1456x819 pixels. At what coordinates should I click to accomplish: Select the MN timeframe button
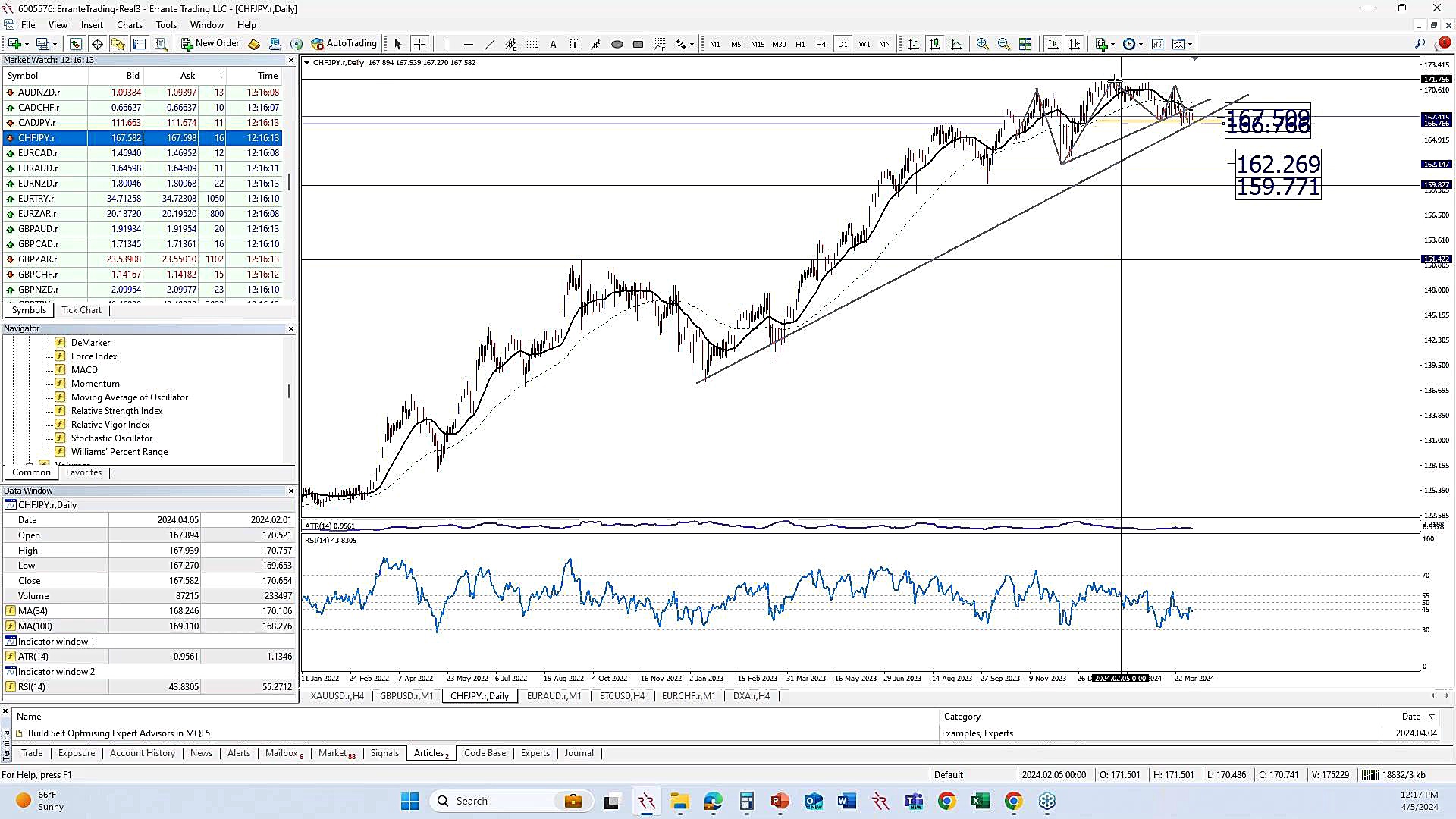[884, 44]
